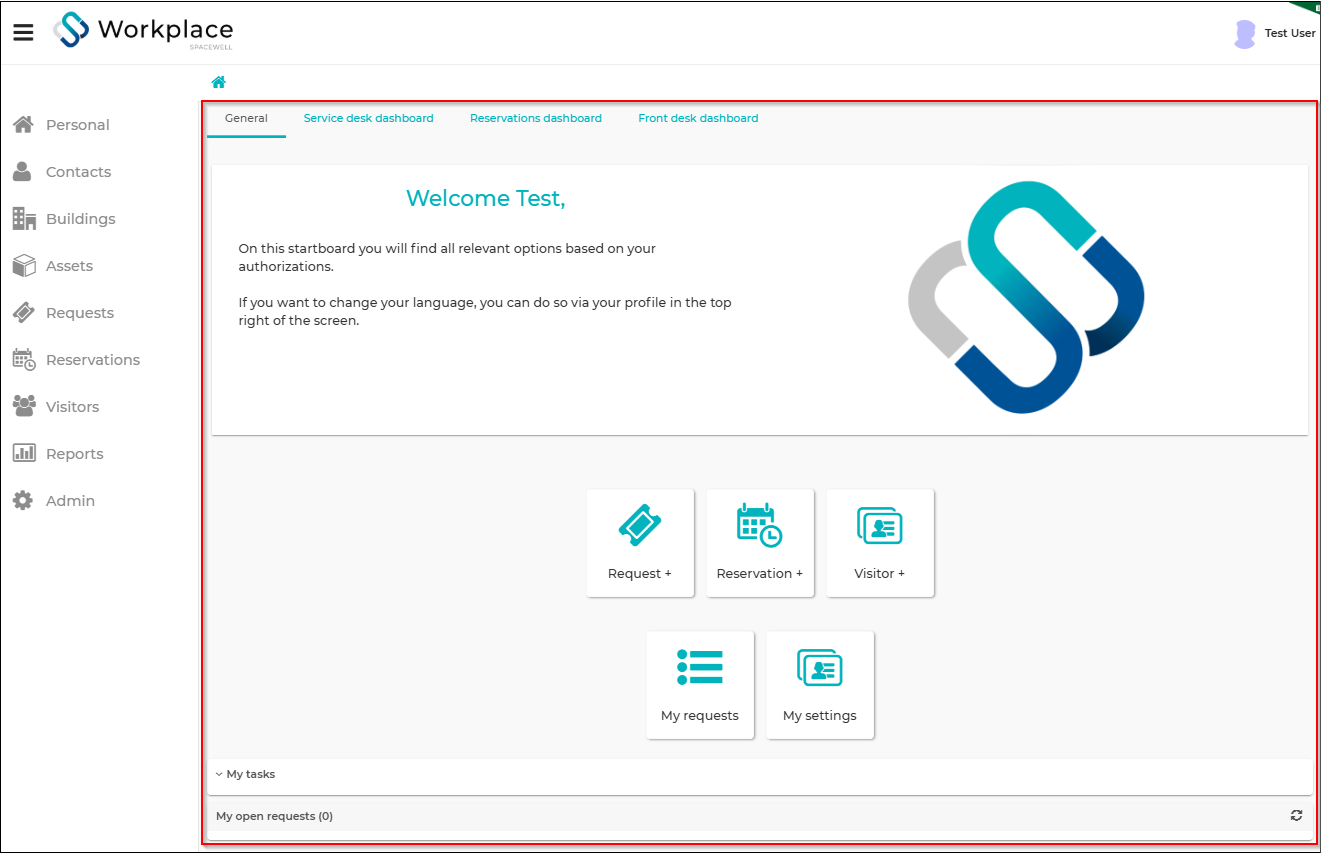
Task: Create a new request via Request + tile
Action: (640, 543)
